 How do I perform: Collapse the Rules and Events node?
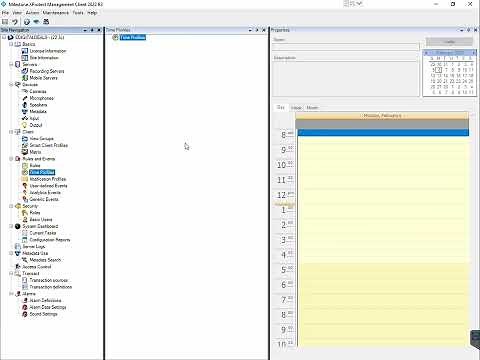[x=11, y=159]
